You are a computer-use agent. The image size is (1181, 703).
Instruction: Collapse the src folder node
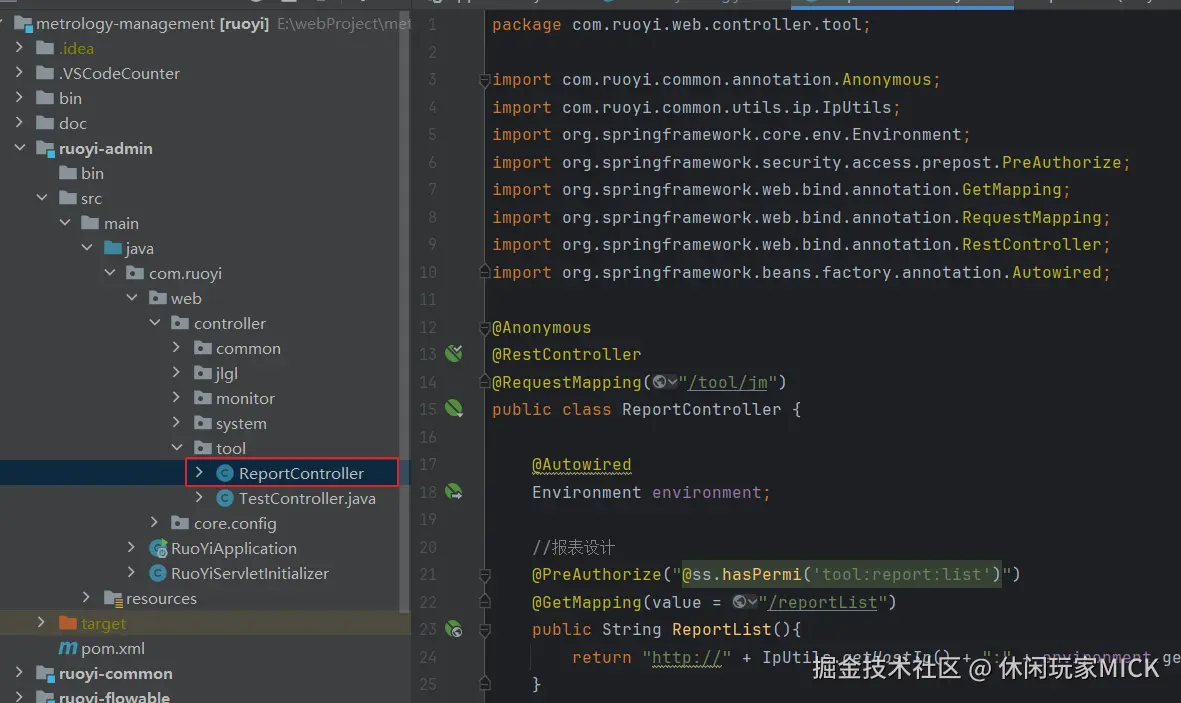pos(42,197)
